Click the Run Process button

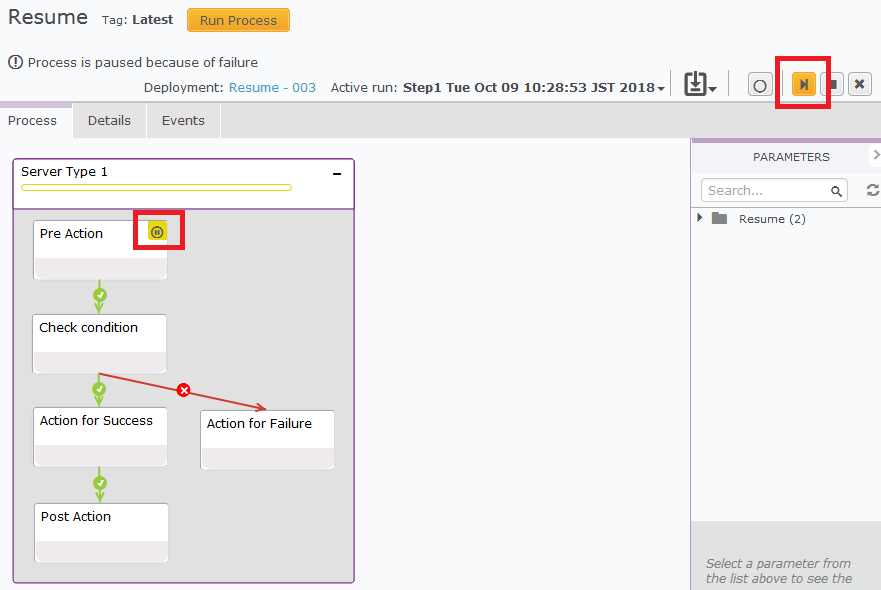238,20
